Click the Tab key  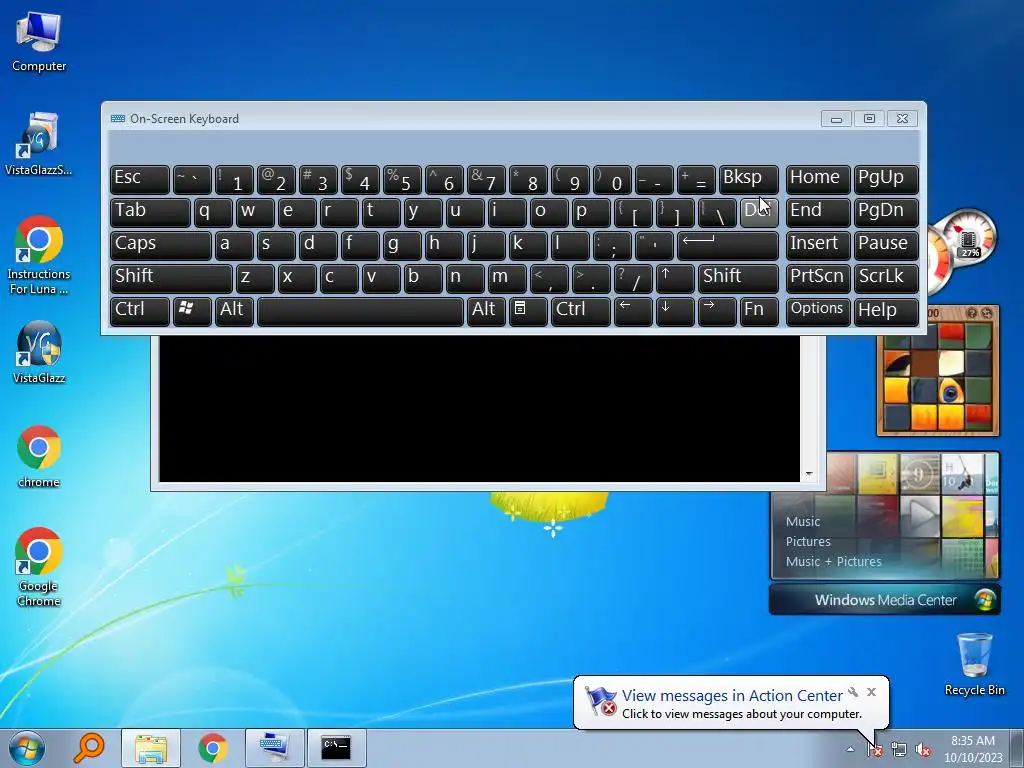[x=150, y=212]
